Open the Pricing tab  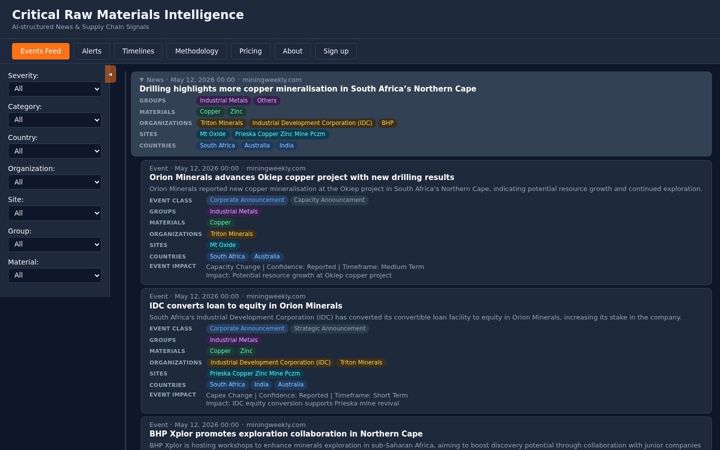(250, 51)
